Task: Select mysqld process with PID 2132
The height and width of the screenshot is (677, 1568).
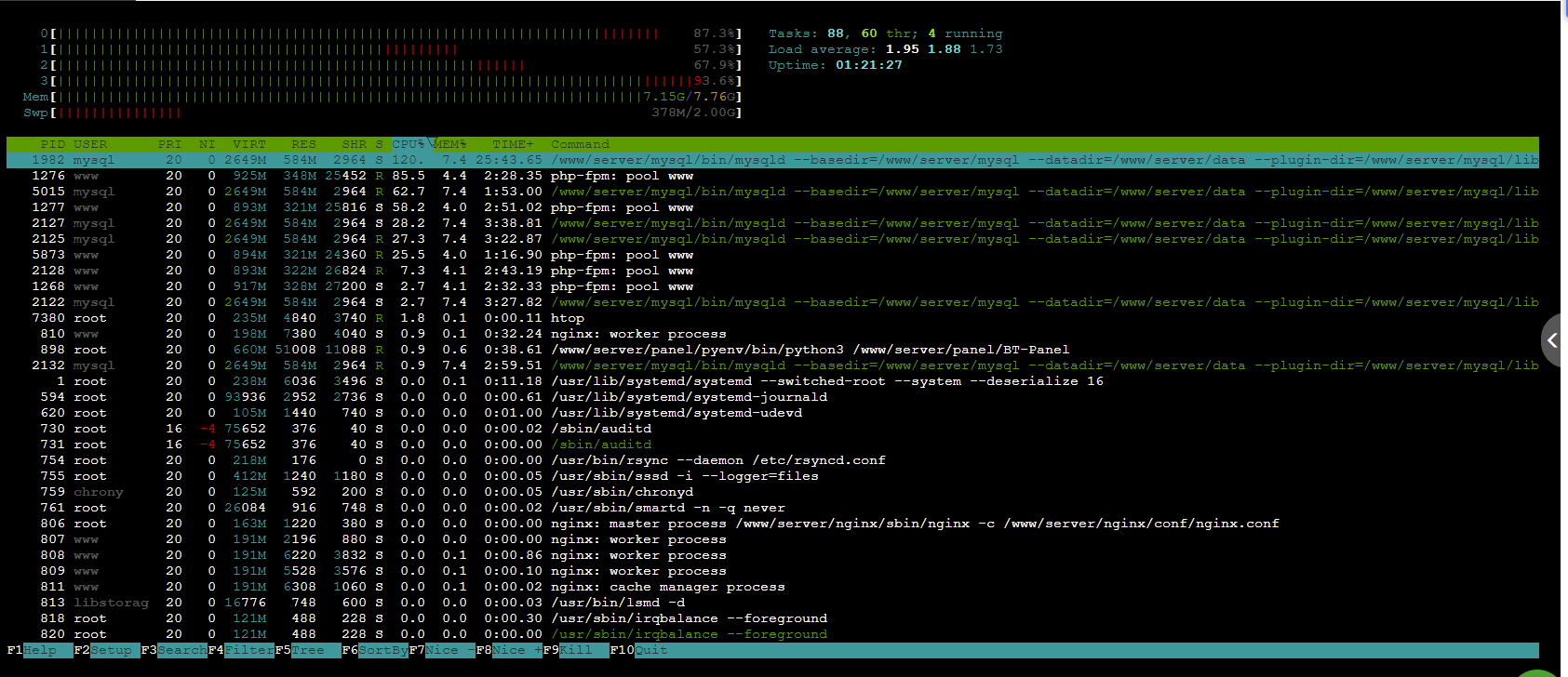Action: (x=772, y=365)
